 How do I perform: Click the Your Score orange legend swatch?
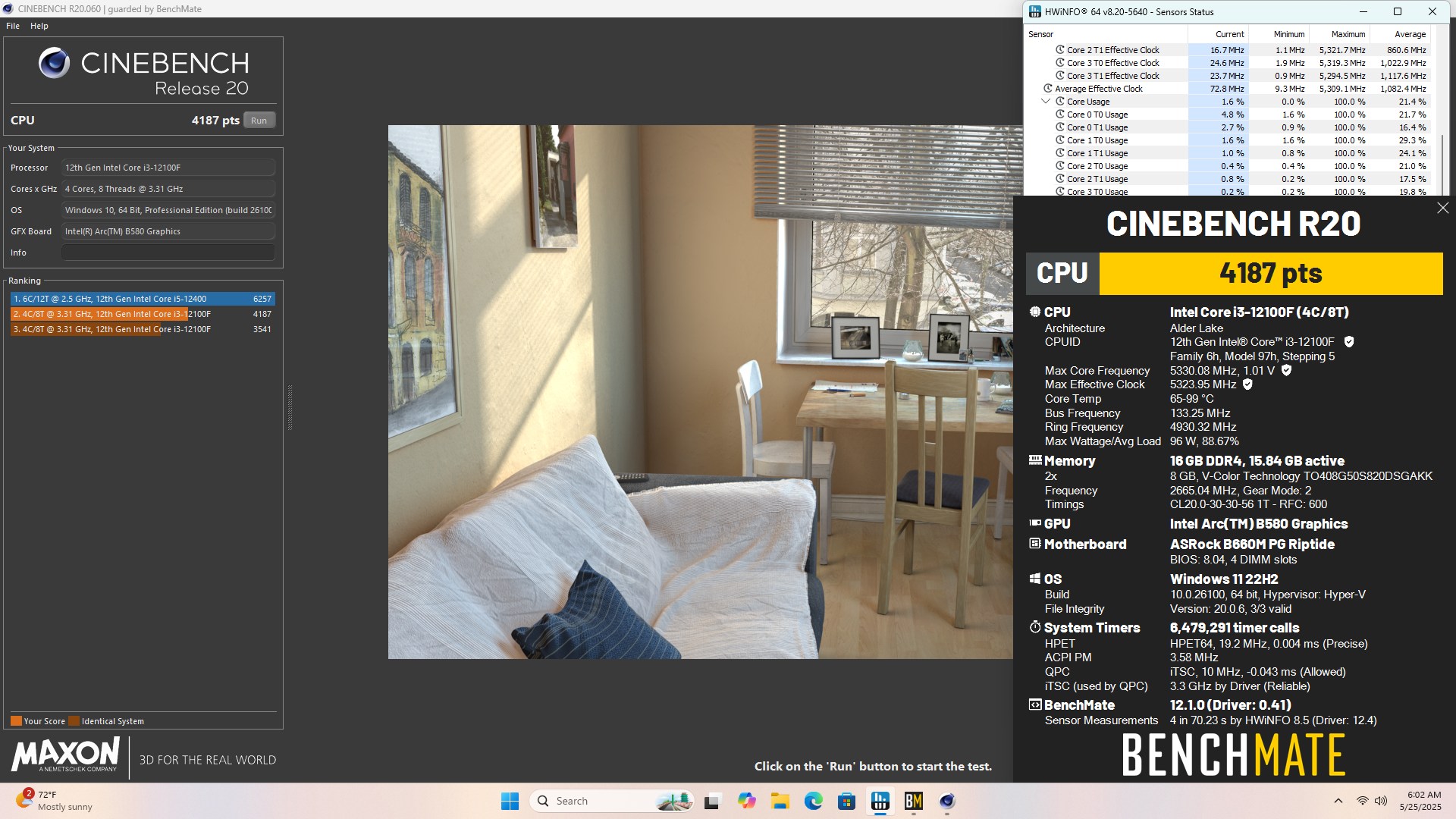click(16, 721)
